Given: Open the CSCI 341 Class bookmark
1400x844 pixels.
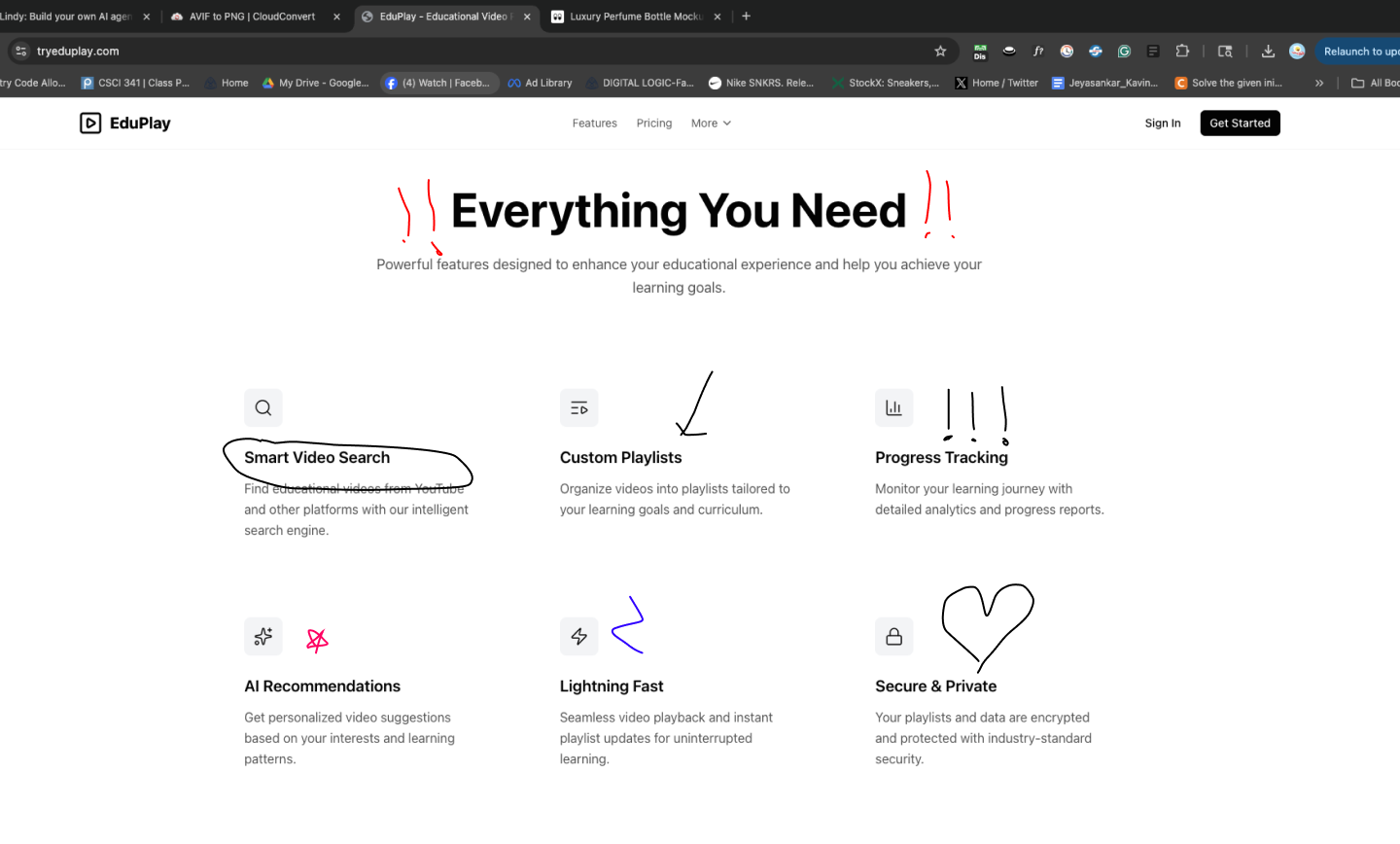Looking at the screenshot, I should [136, 83].
